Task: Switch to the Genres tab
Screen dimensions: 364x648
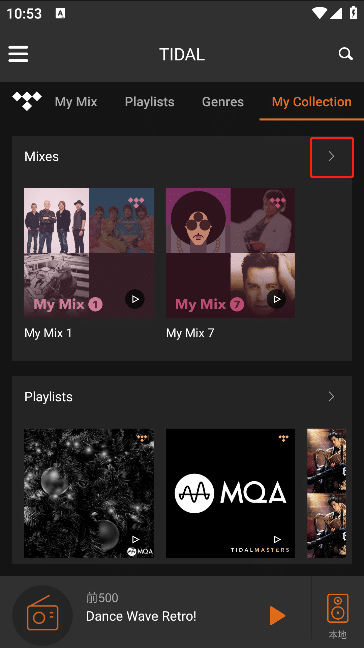Action: [223, 102]
